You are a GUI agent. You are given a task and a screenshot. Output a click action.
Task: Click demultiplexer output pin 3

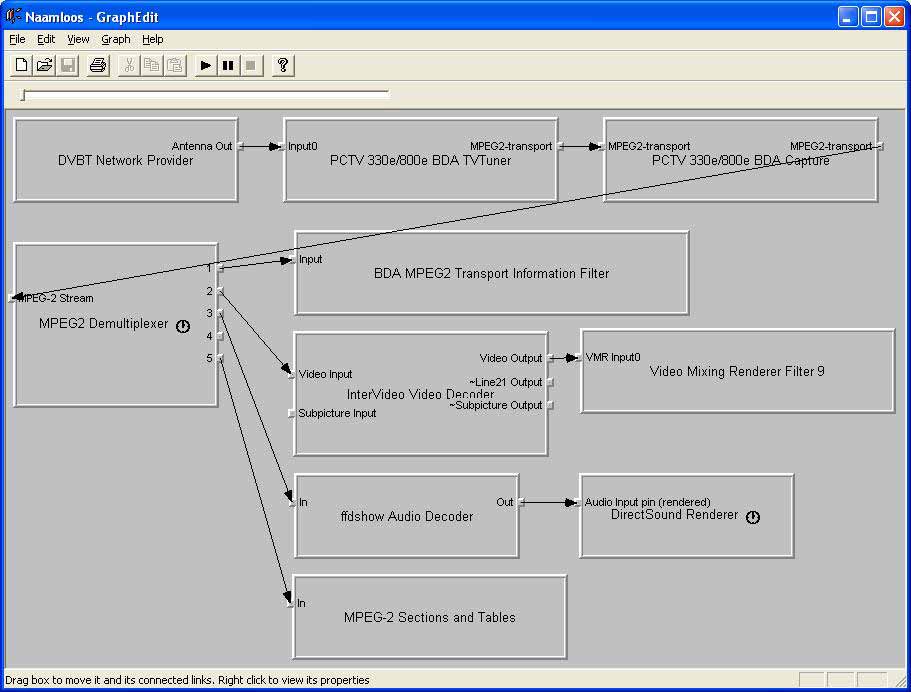click(x=220, y=314)
